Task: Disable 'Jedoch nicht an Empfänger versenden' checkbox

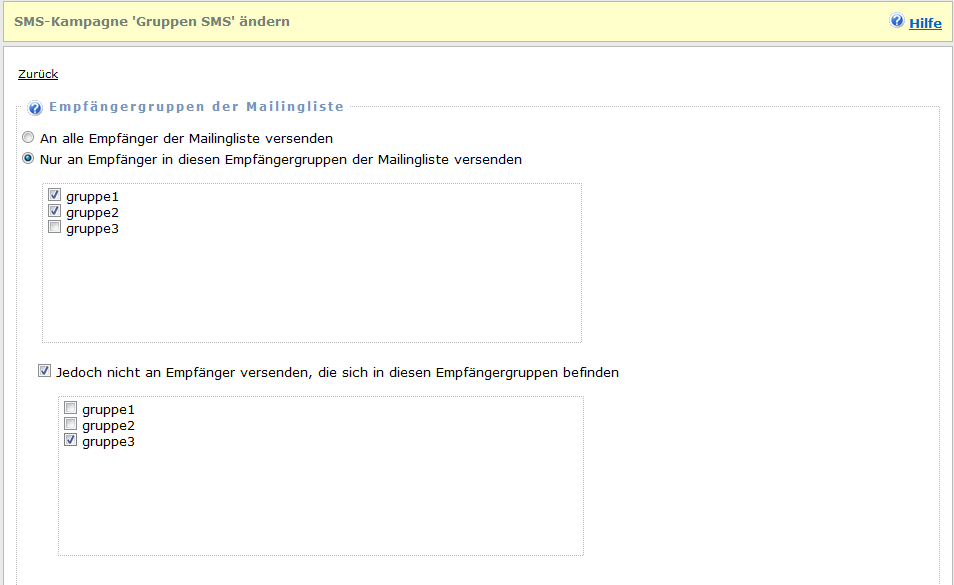Action: pos(44,372)
